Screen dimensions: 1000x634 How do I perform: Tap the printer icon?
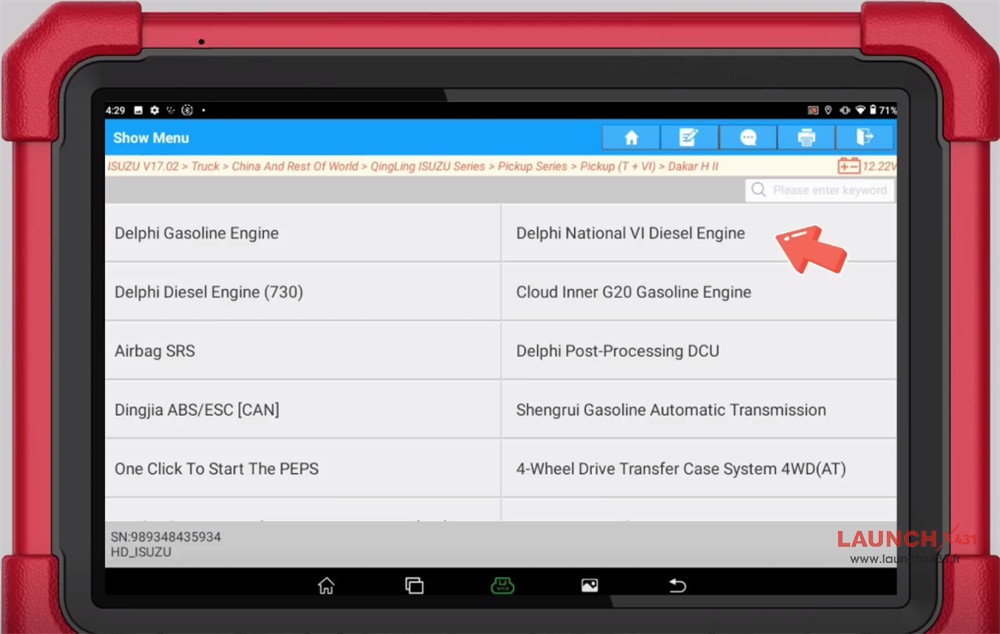806,138
